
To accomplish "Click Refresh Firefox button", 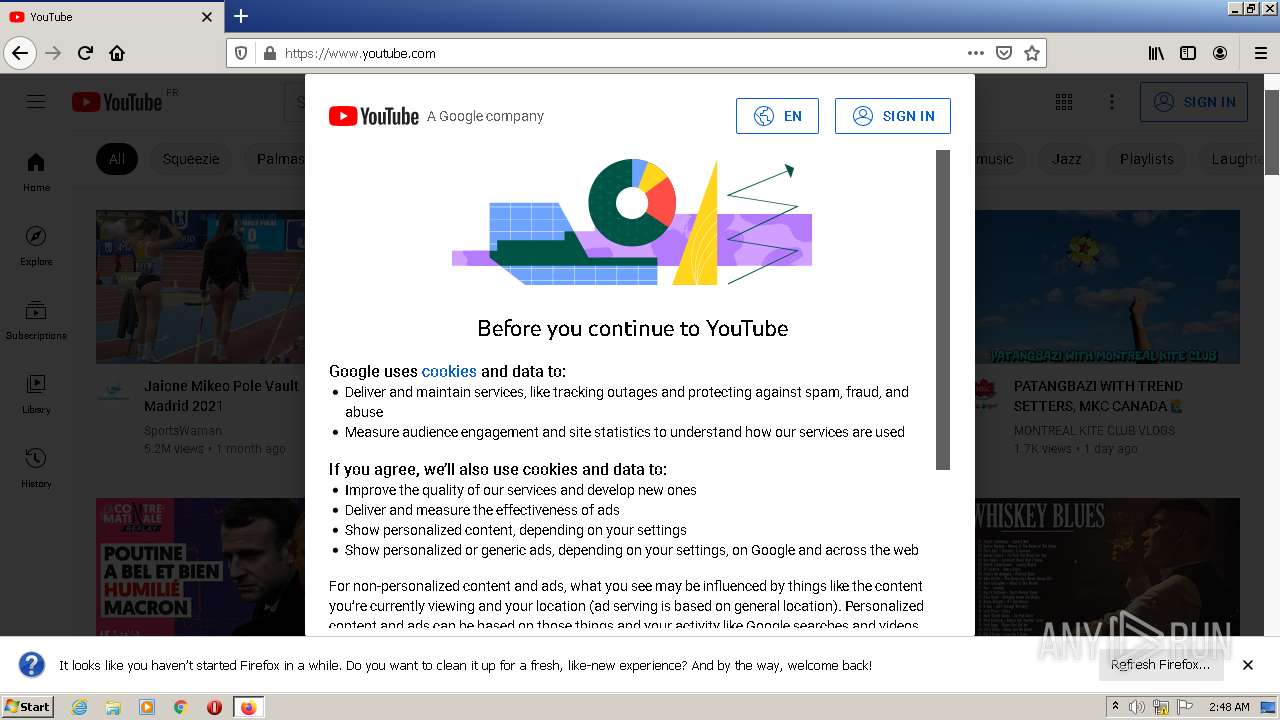I will 1160,665.
